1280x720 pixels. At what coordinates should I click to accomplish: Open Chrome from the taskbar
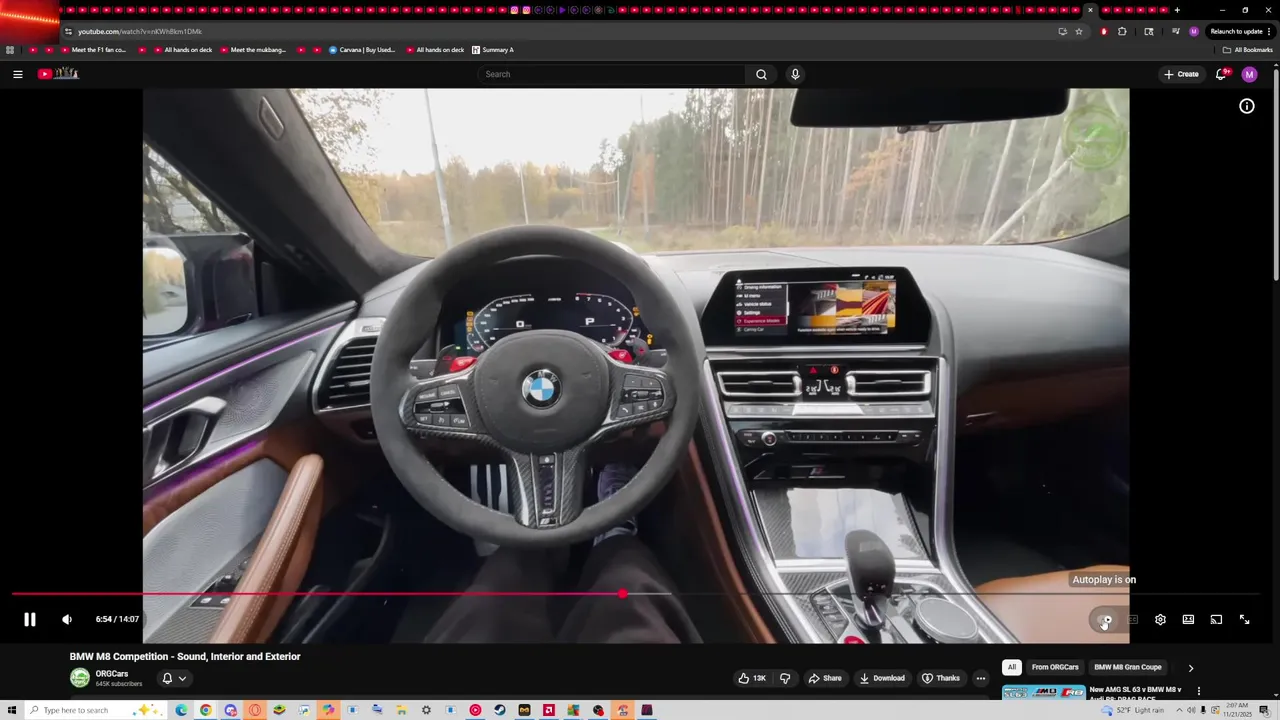pos(205,710)
